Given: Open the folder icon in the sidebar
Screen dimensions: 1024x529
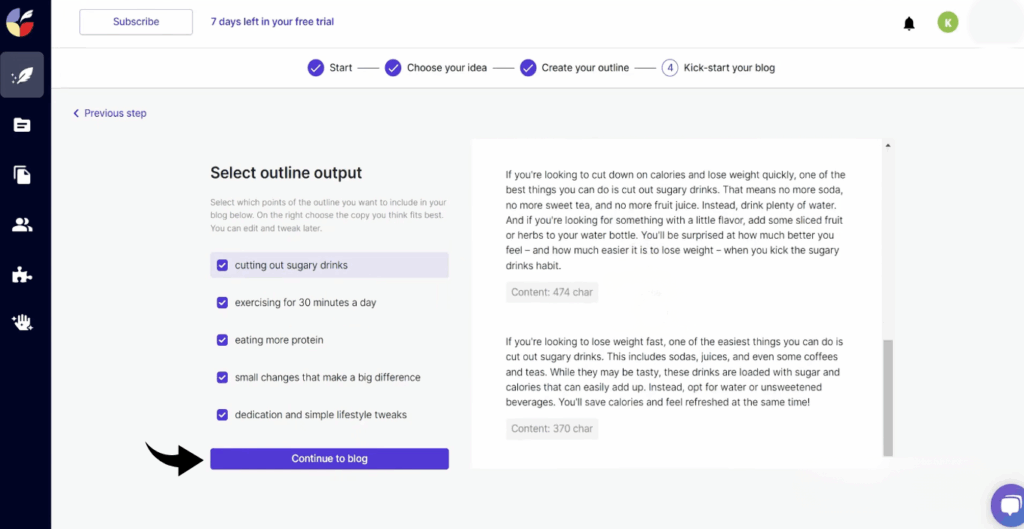Looking at the screenshot, I should (21, 125).
